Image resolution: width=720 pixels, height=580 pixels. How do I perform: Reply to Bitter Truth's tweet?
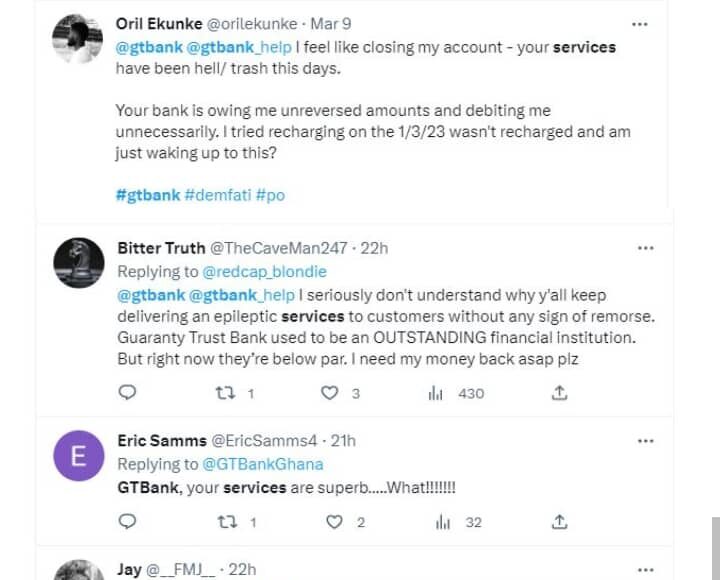pyautogui.click(x=127, y=394)
